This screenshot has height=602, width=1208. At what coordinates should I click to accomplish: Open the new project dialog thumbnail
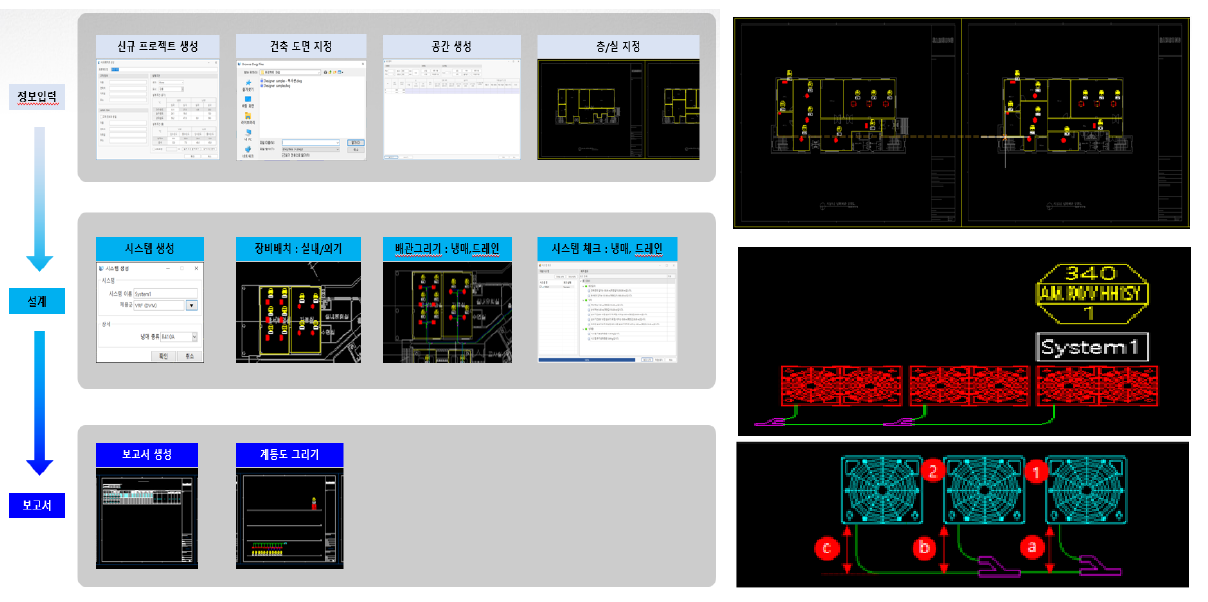(x=158, y=109)
